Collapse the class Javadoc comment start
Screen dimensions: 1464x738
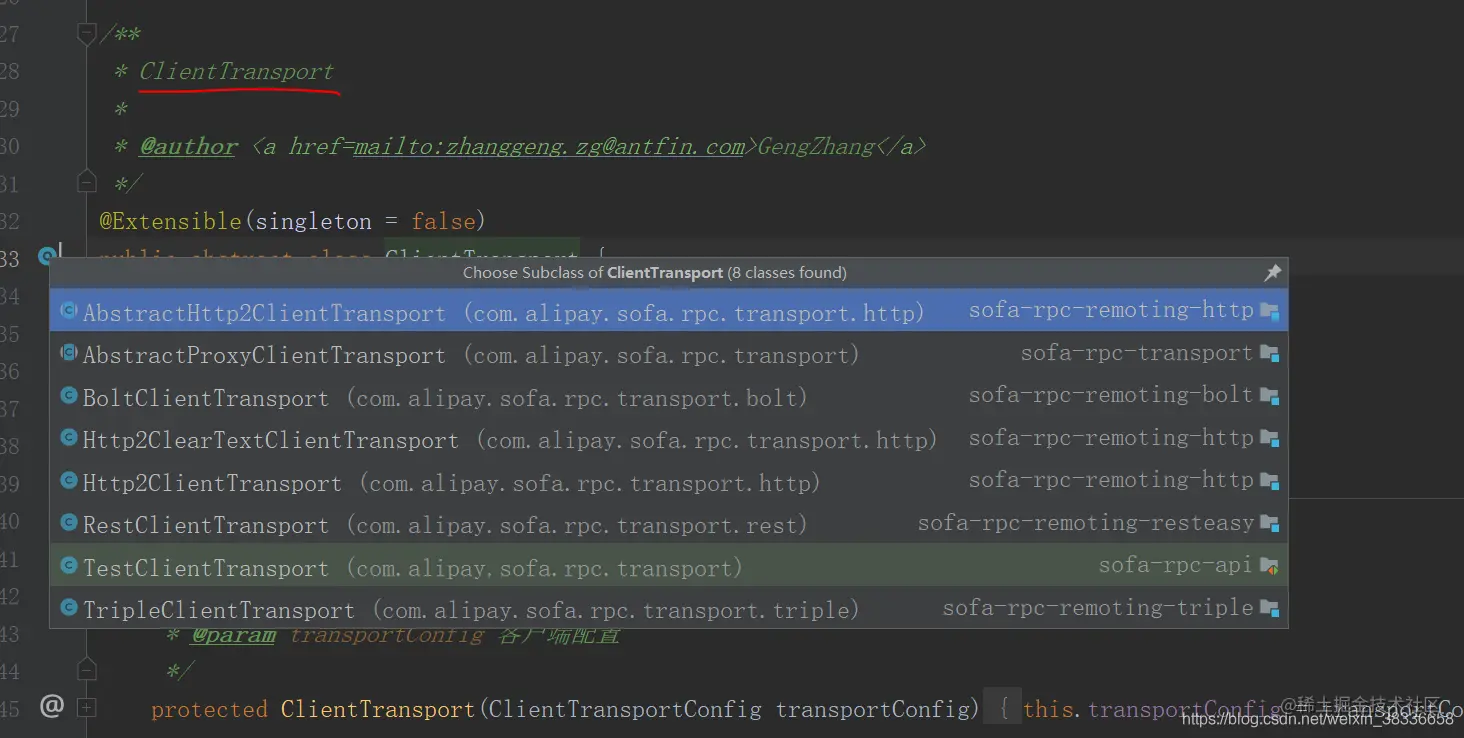point(87,34)
